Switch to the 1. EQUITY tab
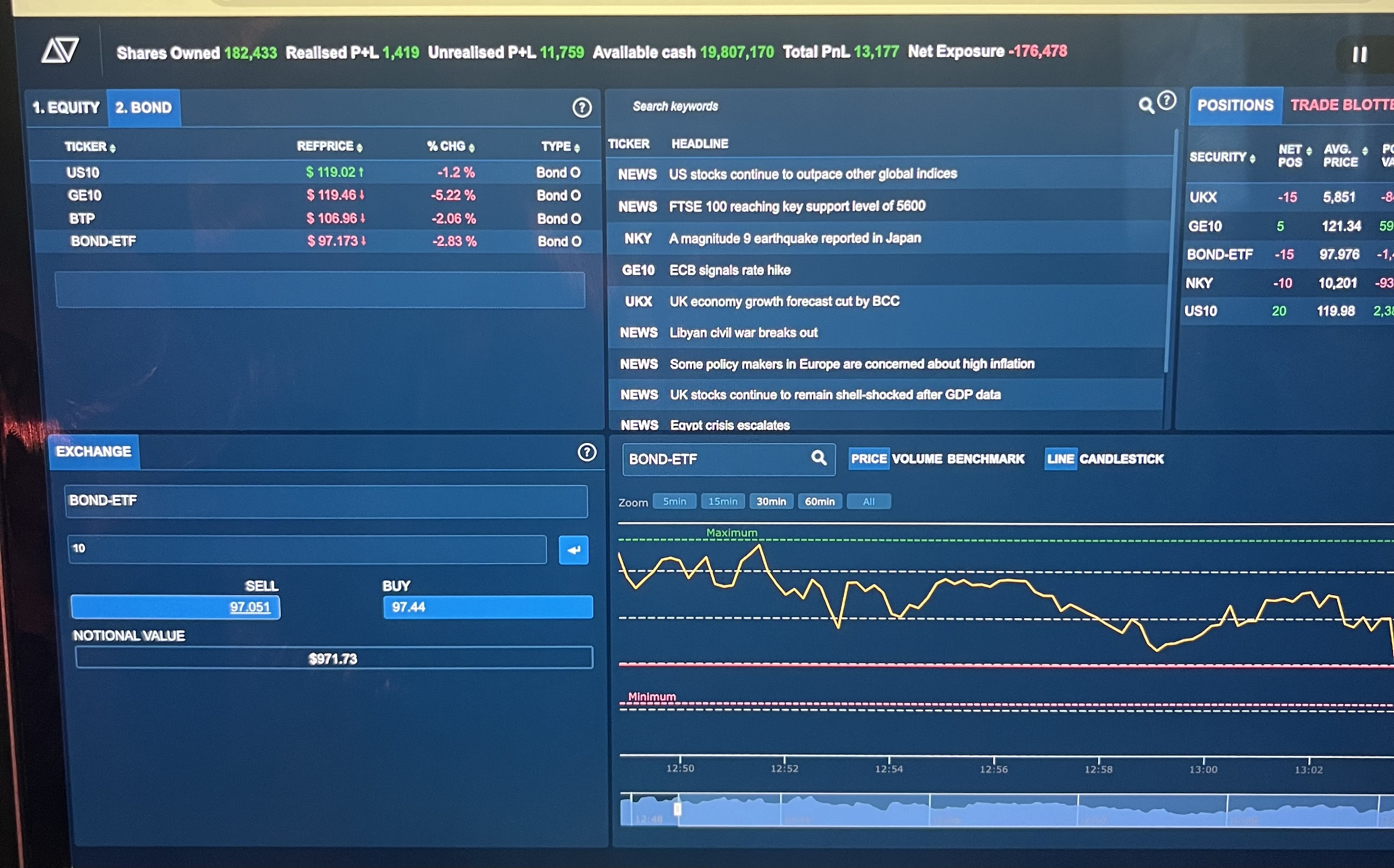This screenshot has width=1394, height=868. point(65,107)
